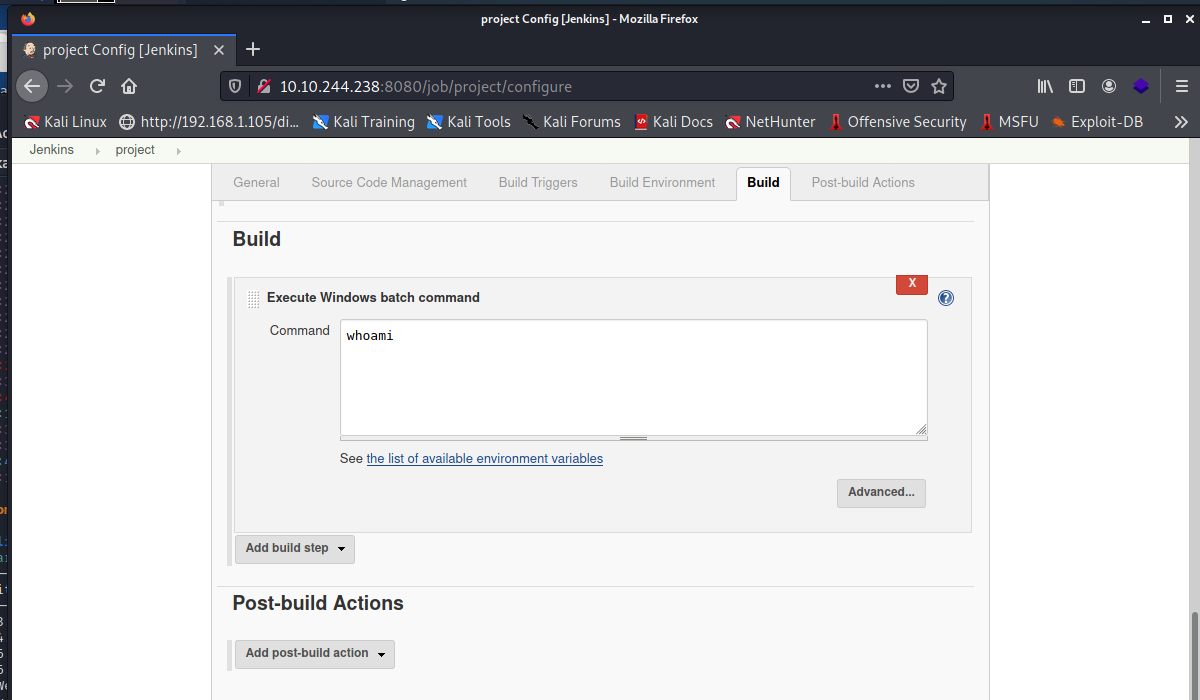The height and width of the screenshot is (700, 1200).
Task: Open a new browser tab
Action: (253, 49)
